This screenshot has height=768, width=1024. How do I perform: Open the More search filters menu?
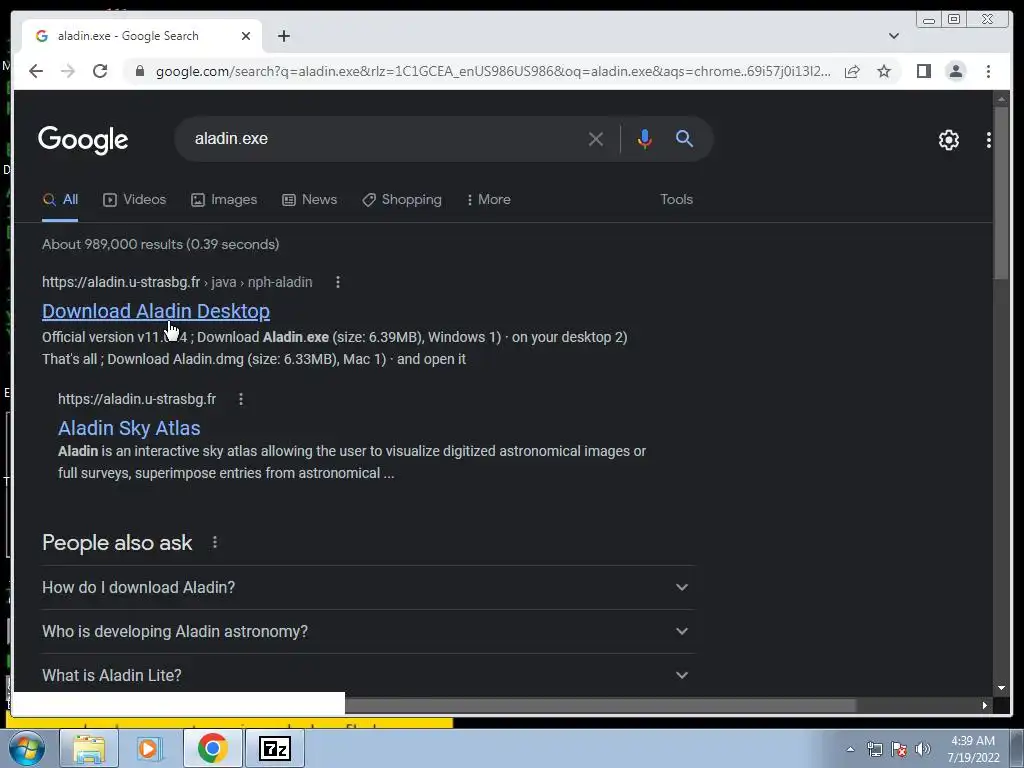click(488, 200)
